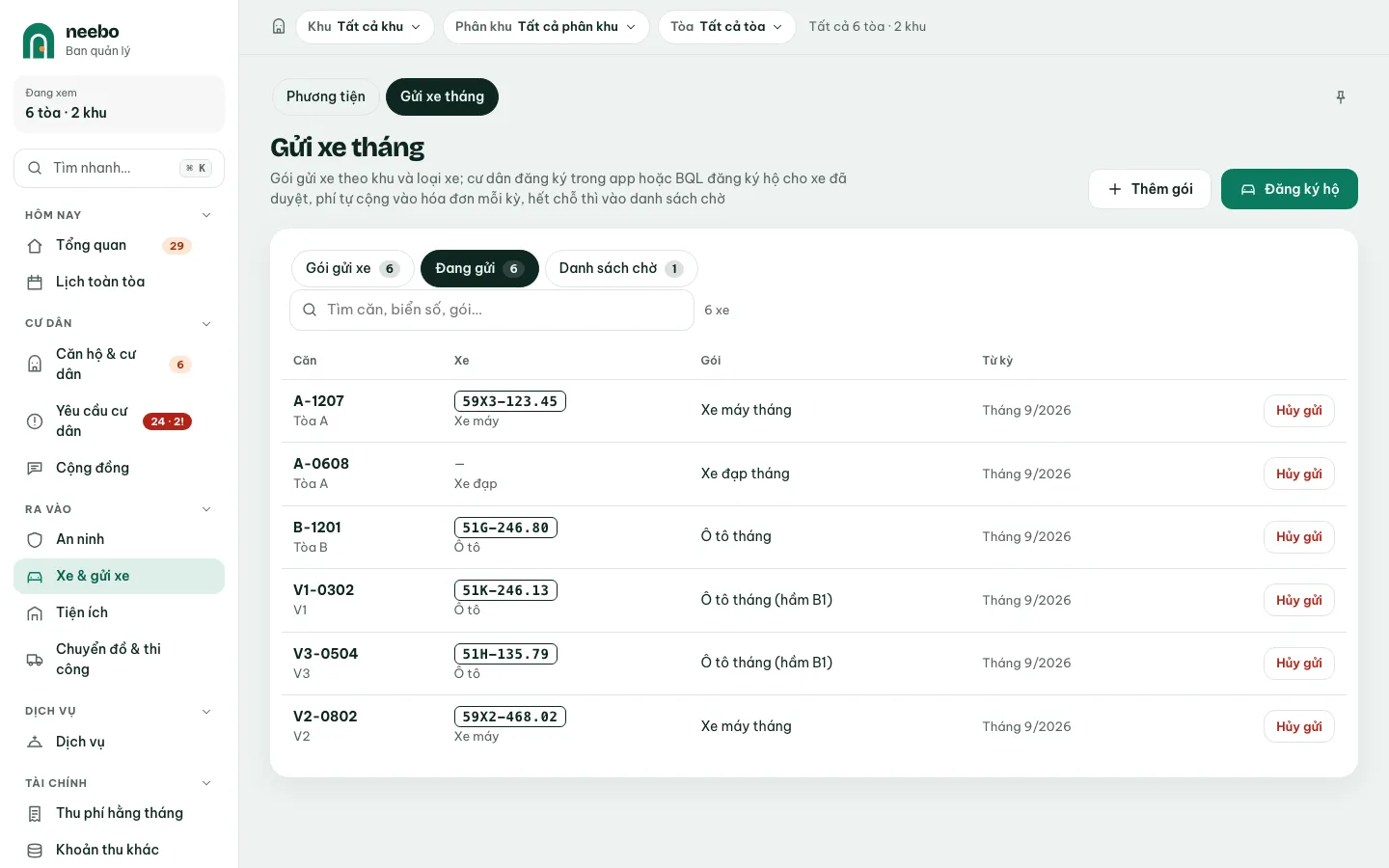
Task: Collapse the CƯ DÂN sidebar section
Action: coord(206,324)
